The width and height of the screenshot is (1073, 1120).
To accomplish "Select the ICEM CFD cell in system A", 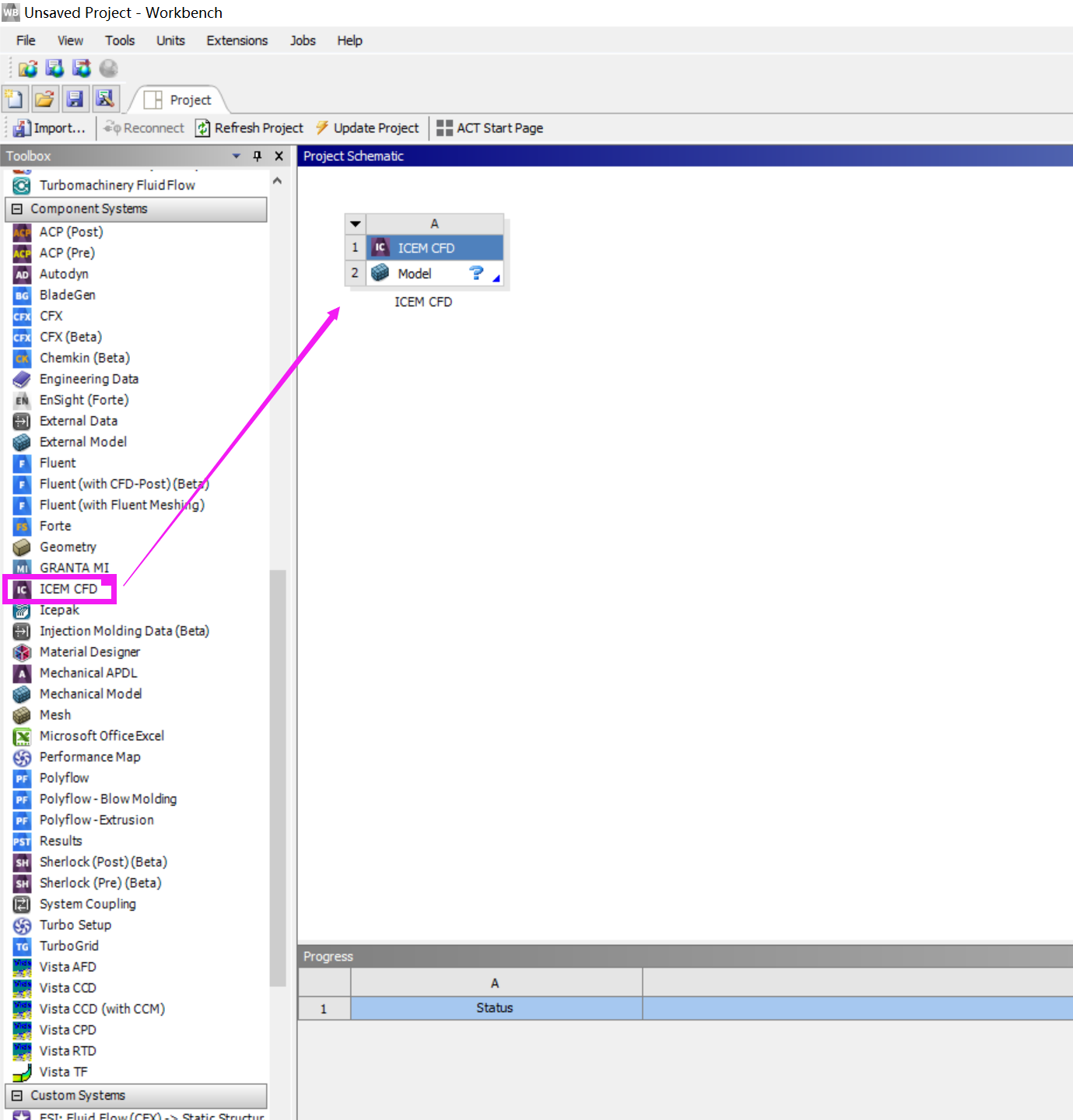I will click(435, 248).
